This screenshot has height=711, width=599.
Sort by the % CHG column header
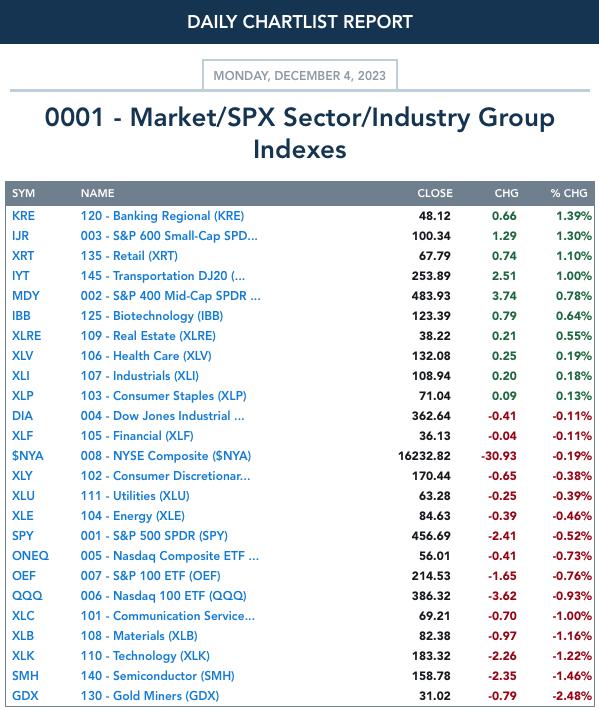point(569,193)
